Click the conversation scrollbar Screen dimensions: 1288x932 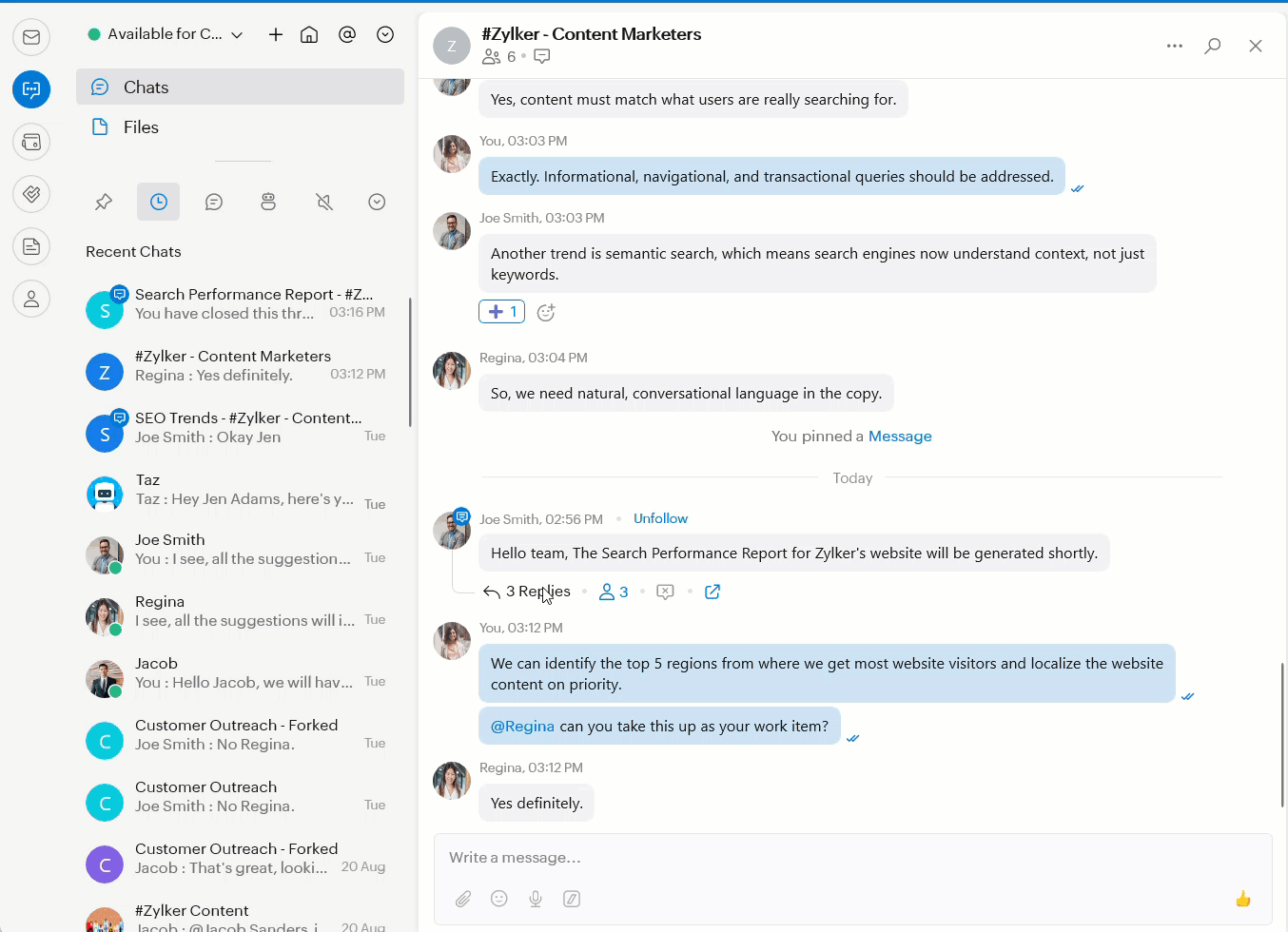coord(1282,734)
